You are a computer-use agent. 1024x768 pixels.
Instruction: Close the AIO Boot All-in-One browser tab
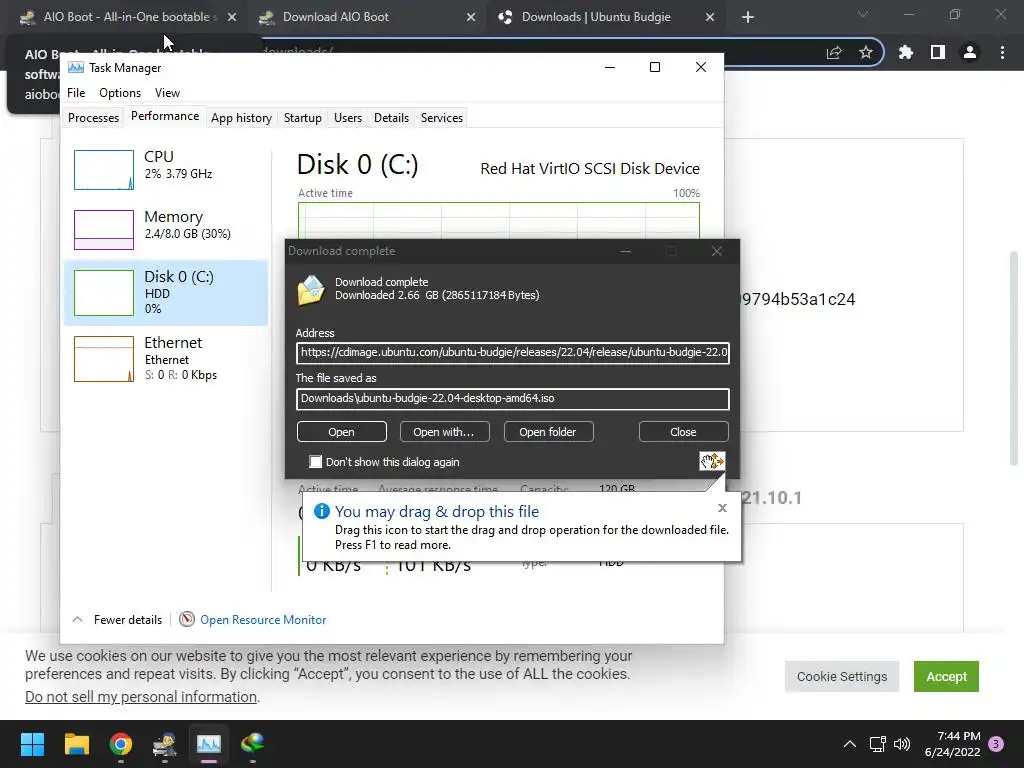(232, 18)
